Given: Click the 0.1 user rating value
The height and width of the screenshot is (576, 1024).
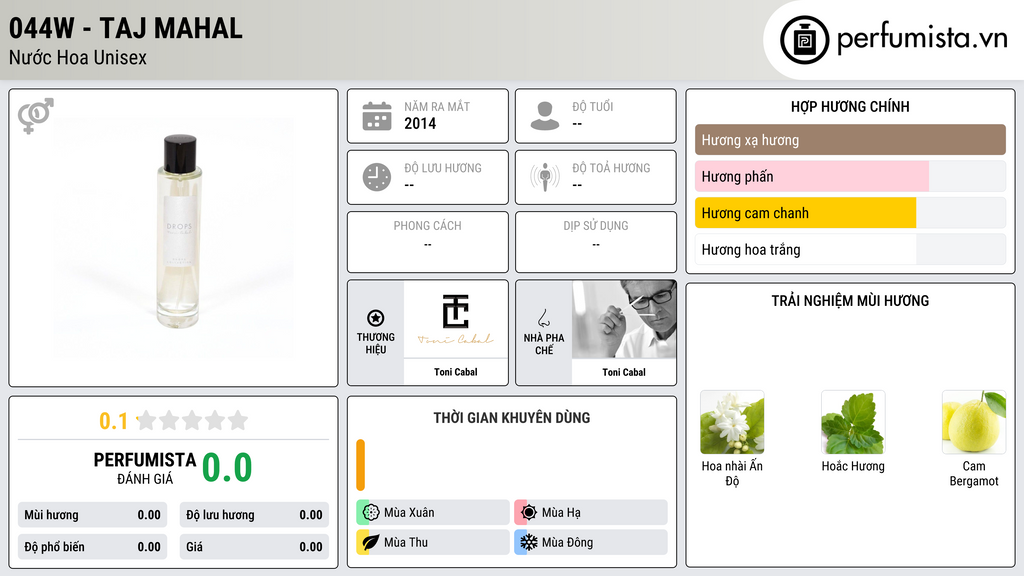Looking at the screenshot, I should tap(114, 421).
